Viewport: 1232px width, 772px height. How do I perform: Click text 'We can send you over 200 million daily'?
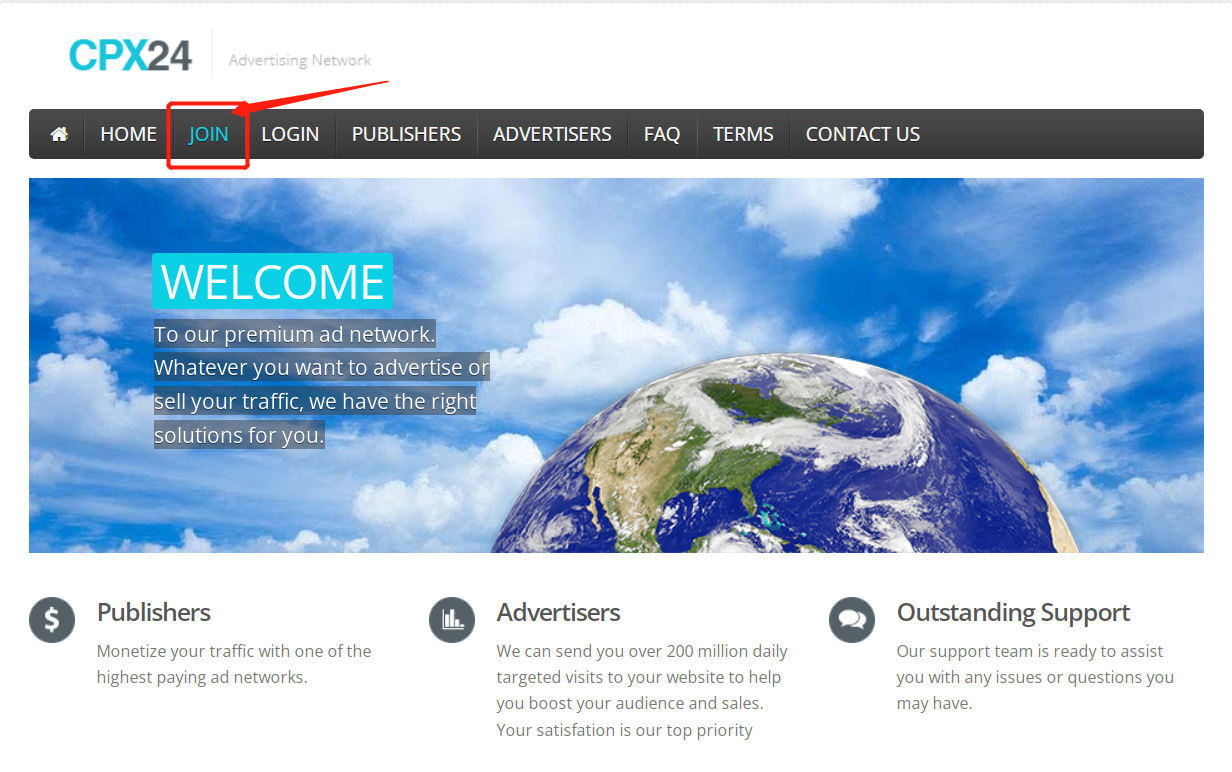tap(642, 651)
